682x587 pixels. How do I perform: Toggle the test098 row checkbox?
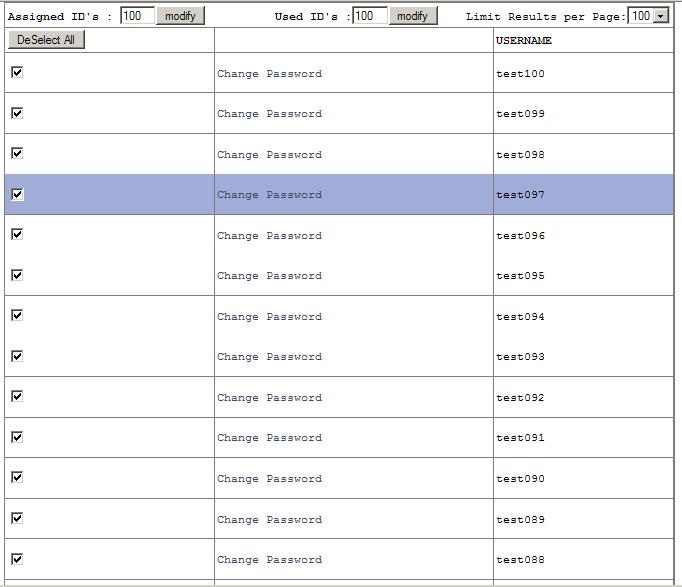coord(17,153)
